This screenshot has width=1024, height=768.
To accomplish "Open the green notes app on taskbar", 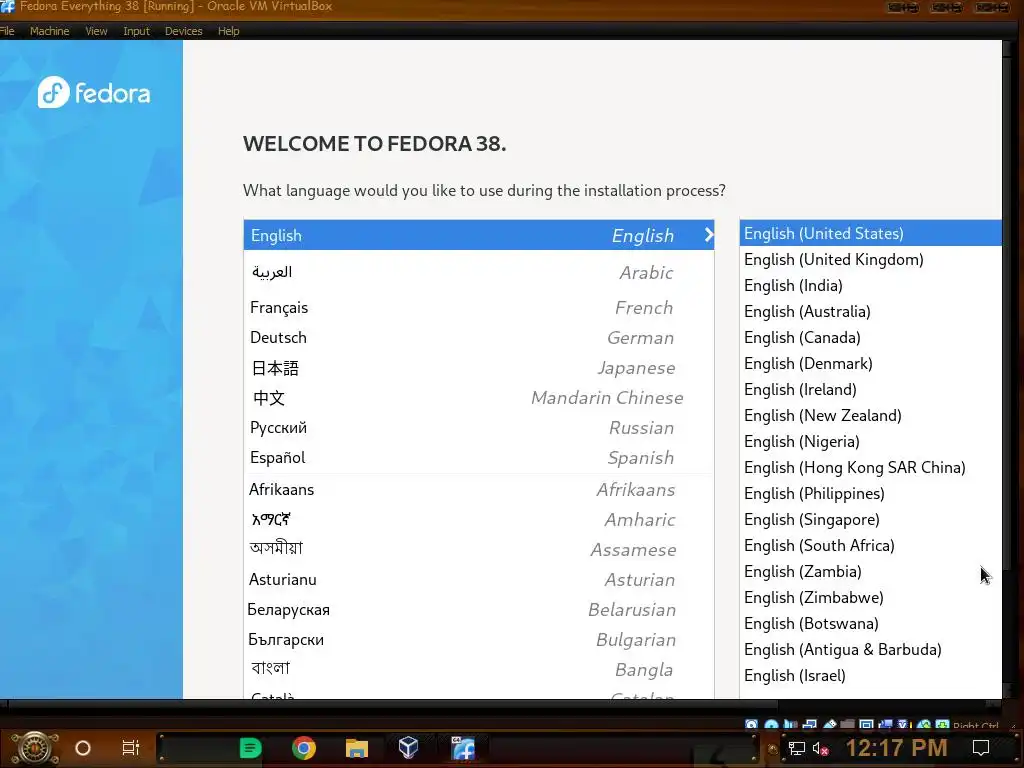I will point(250,748).
